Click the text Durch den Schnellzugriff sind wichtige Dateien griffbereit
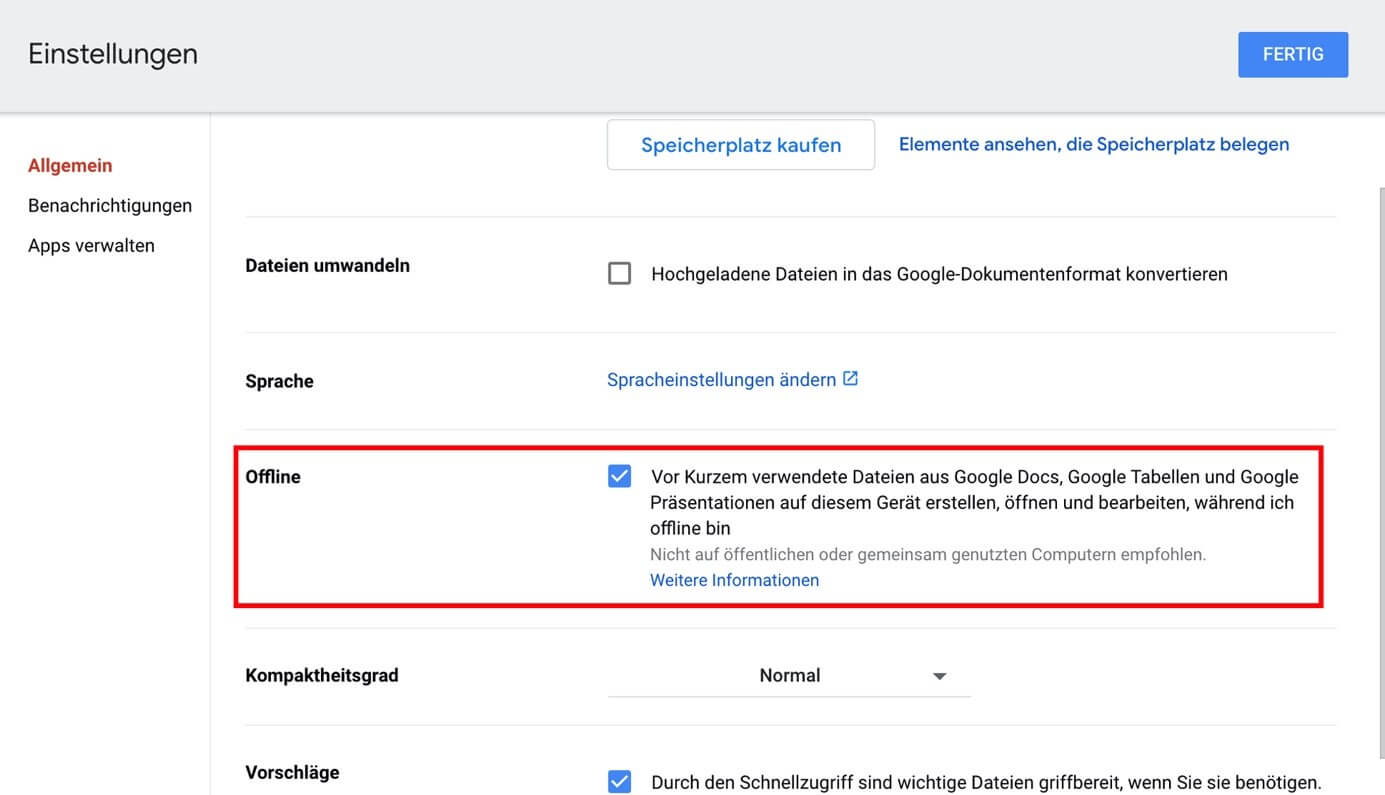Image resolution: width=1385 pixels, height=795 pixels. pos(986,782)
